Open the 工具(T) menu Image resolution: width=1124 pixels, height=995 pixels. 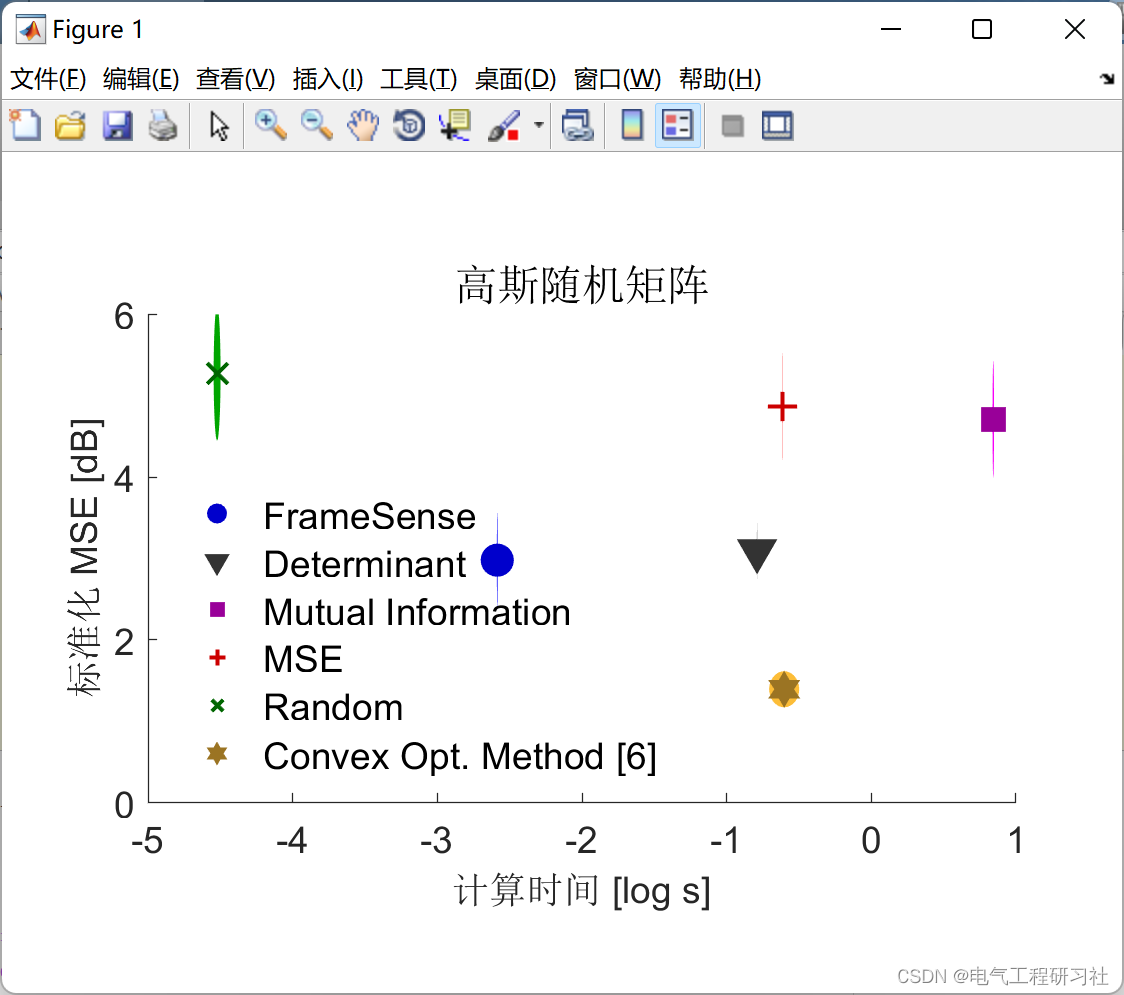pos(419,79)
